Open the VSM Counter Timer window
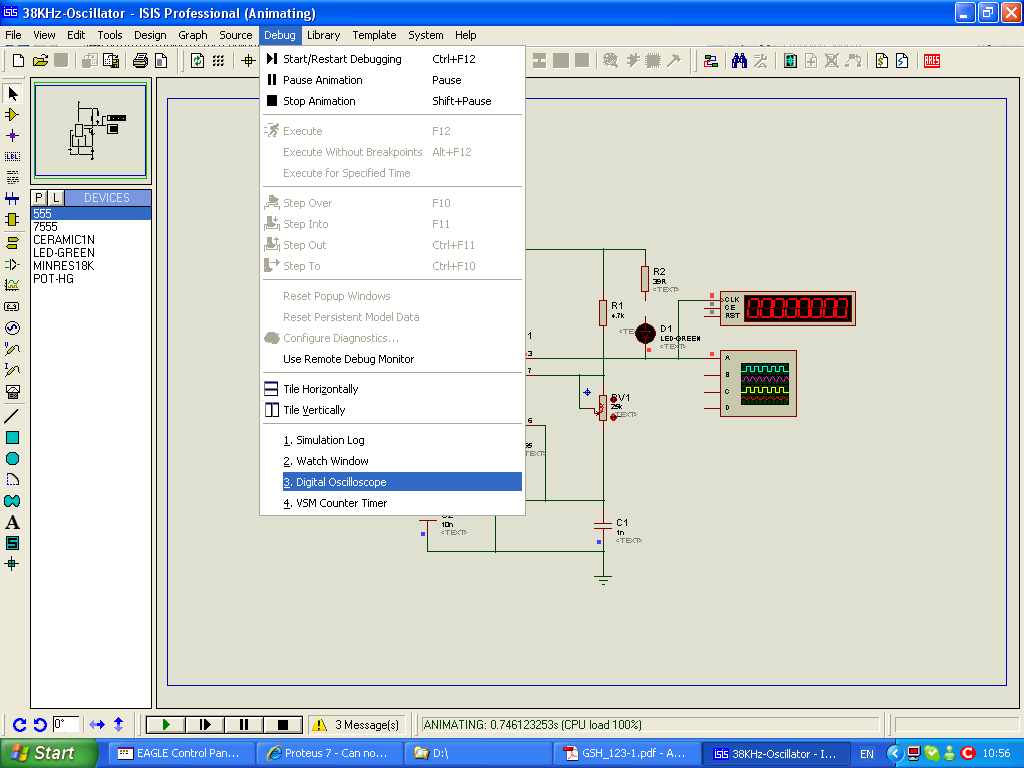The height and width of the screenshot is (768, 1024). pyautogui.click(x=392, y=502)
